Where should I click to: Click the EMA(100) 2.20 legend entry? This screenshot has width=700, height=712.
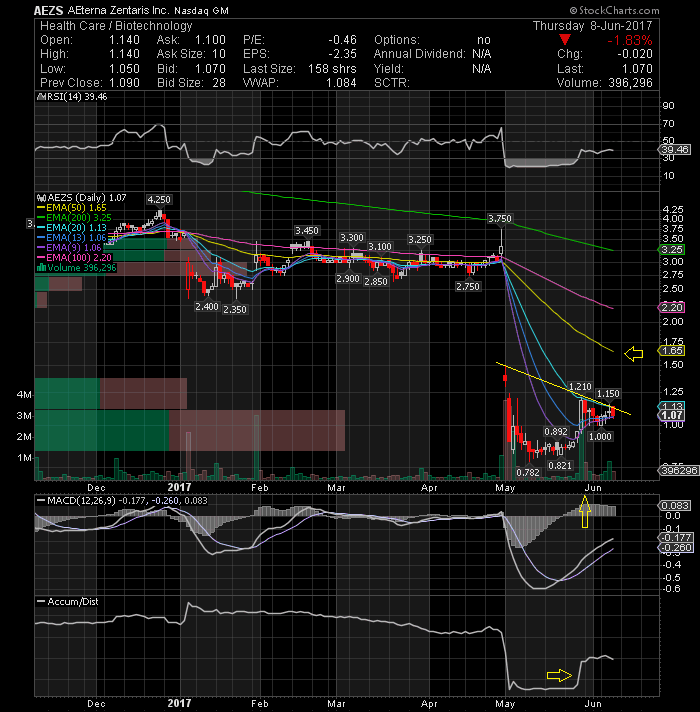tap(74, 258)
